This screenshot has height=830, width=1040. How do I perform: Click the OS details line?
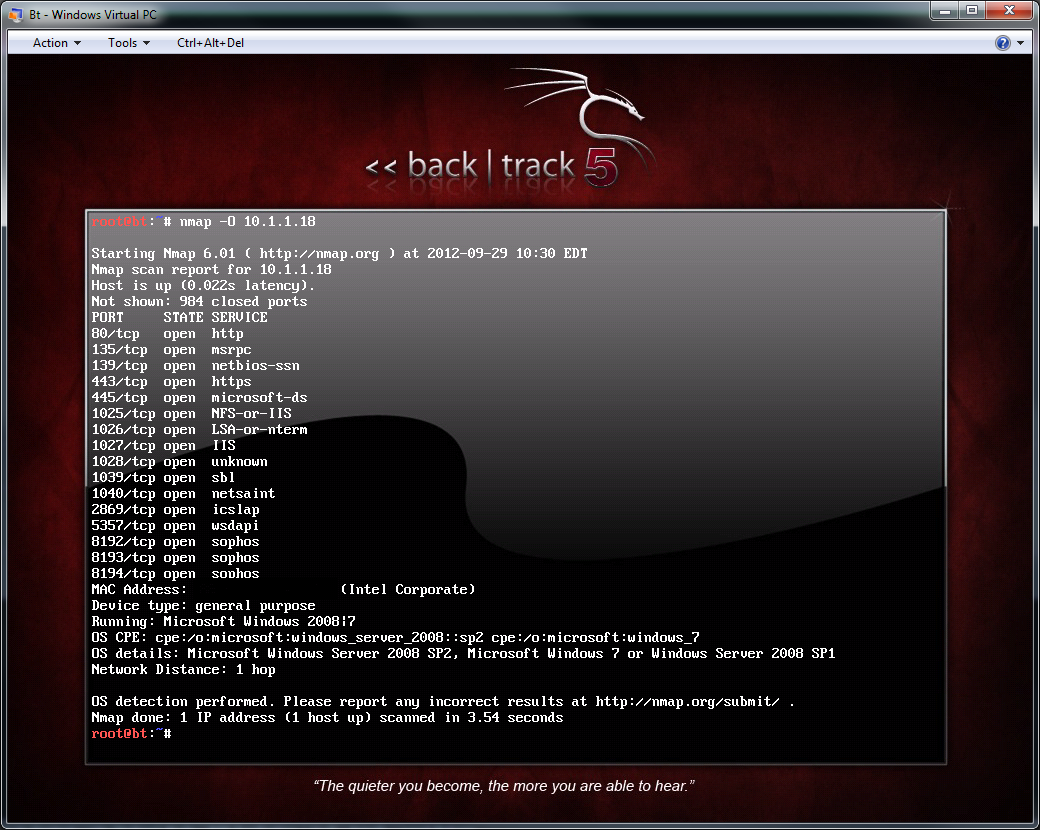click(x=463, y=654)
